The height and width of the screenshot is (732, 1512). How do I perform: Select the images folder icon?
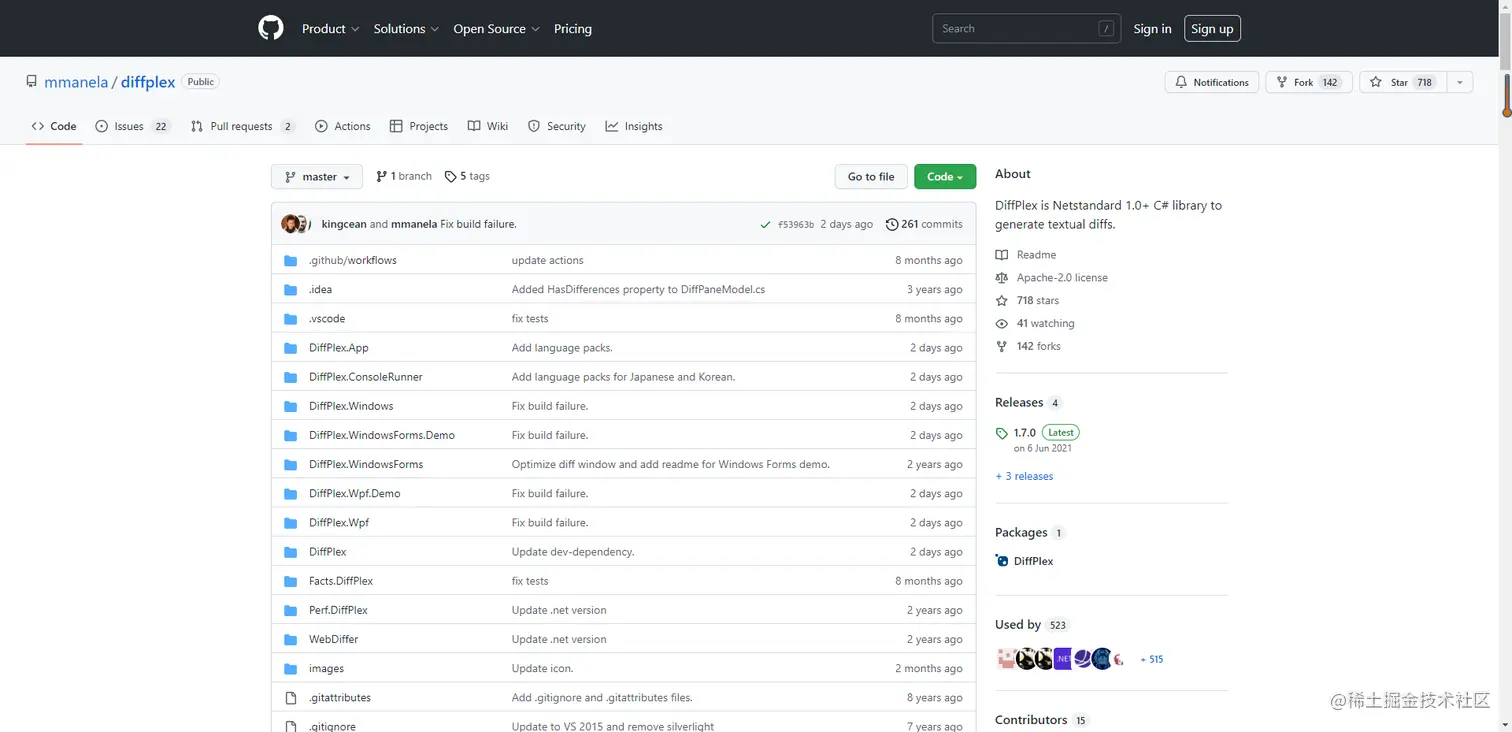pos(291,668)
